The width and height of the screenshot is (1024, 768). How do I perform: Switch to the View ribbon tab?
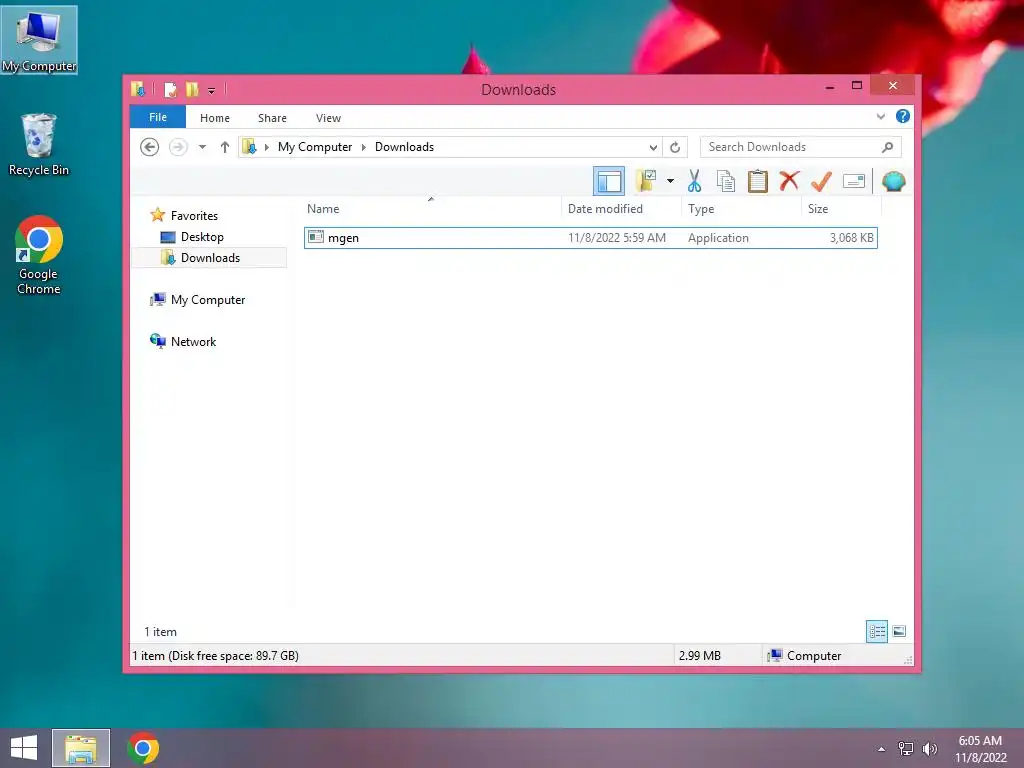(x=328, y=118)
